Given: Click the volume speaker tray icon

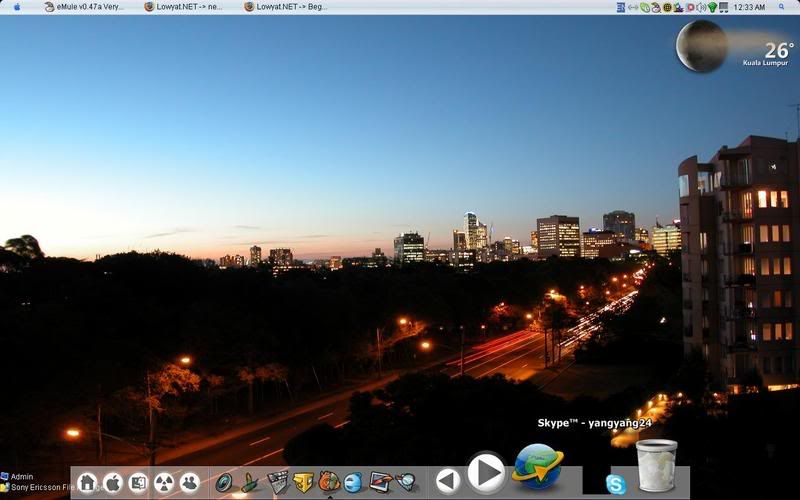Looking at the screenshot, I should coord(701,7).
